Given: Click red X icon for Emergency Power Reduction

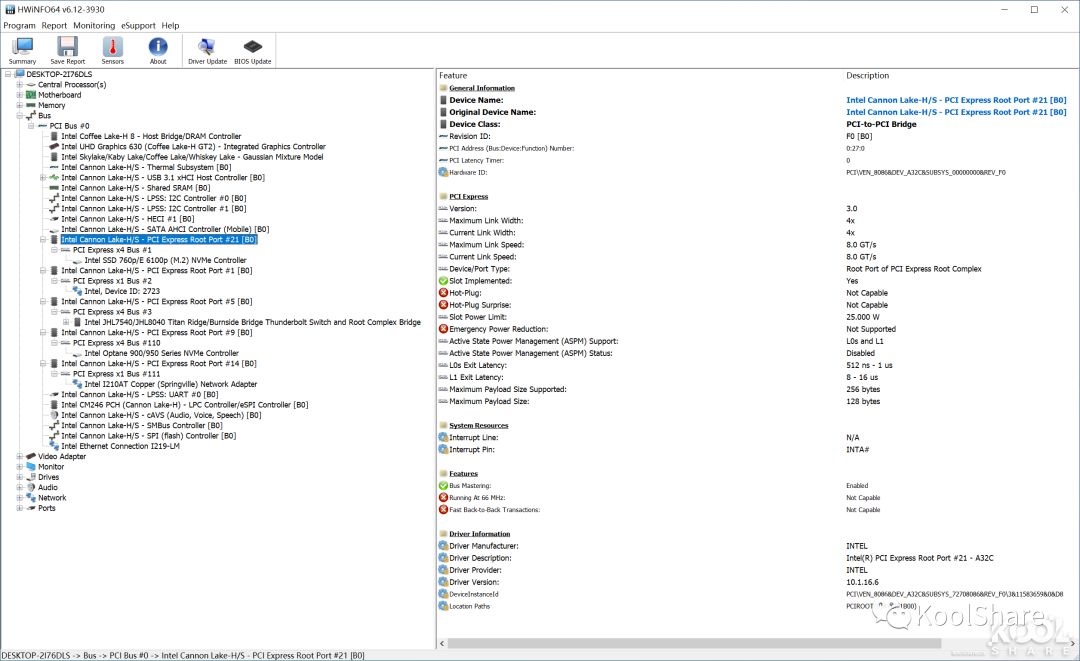Looking at the screenshot, I should [x=444, y=329].
